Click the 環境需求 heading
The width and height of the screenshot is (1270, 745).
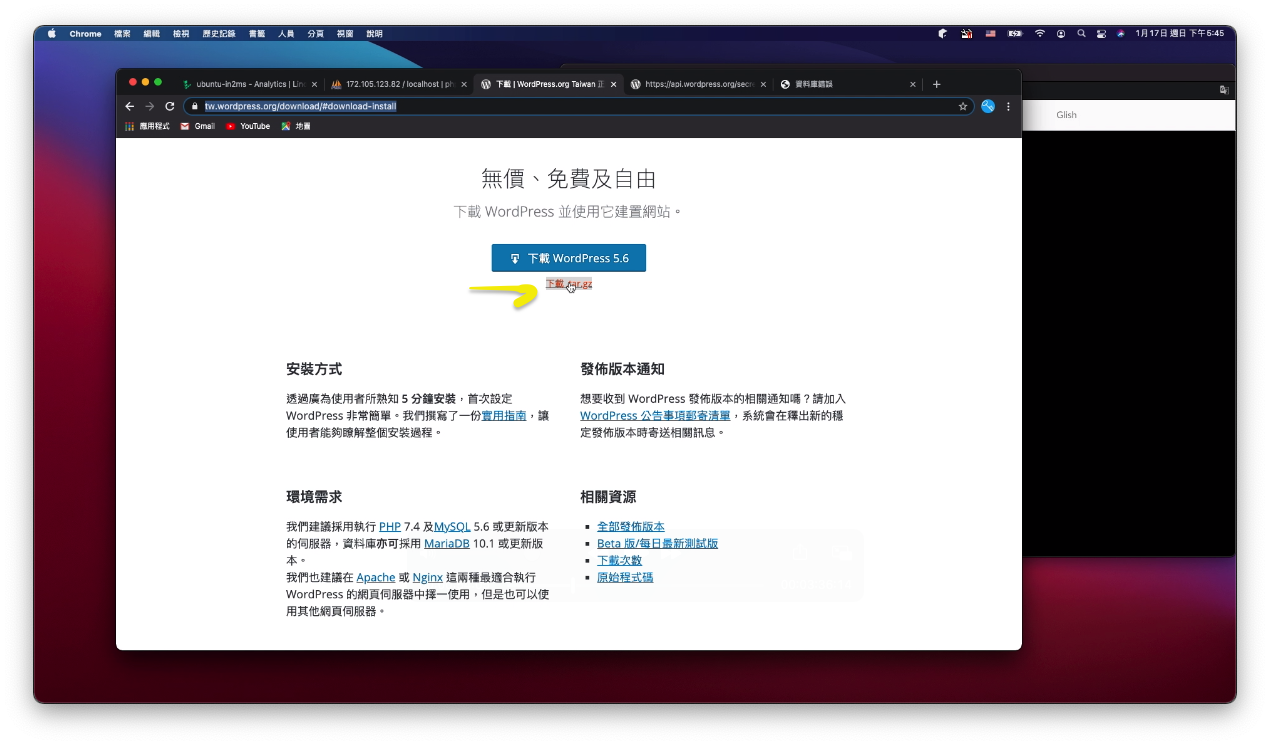click(x=314, y=497)
